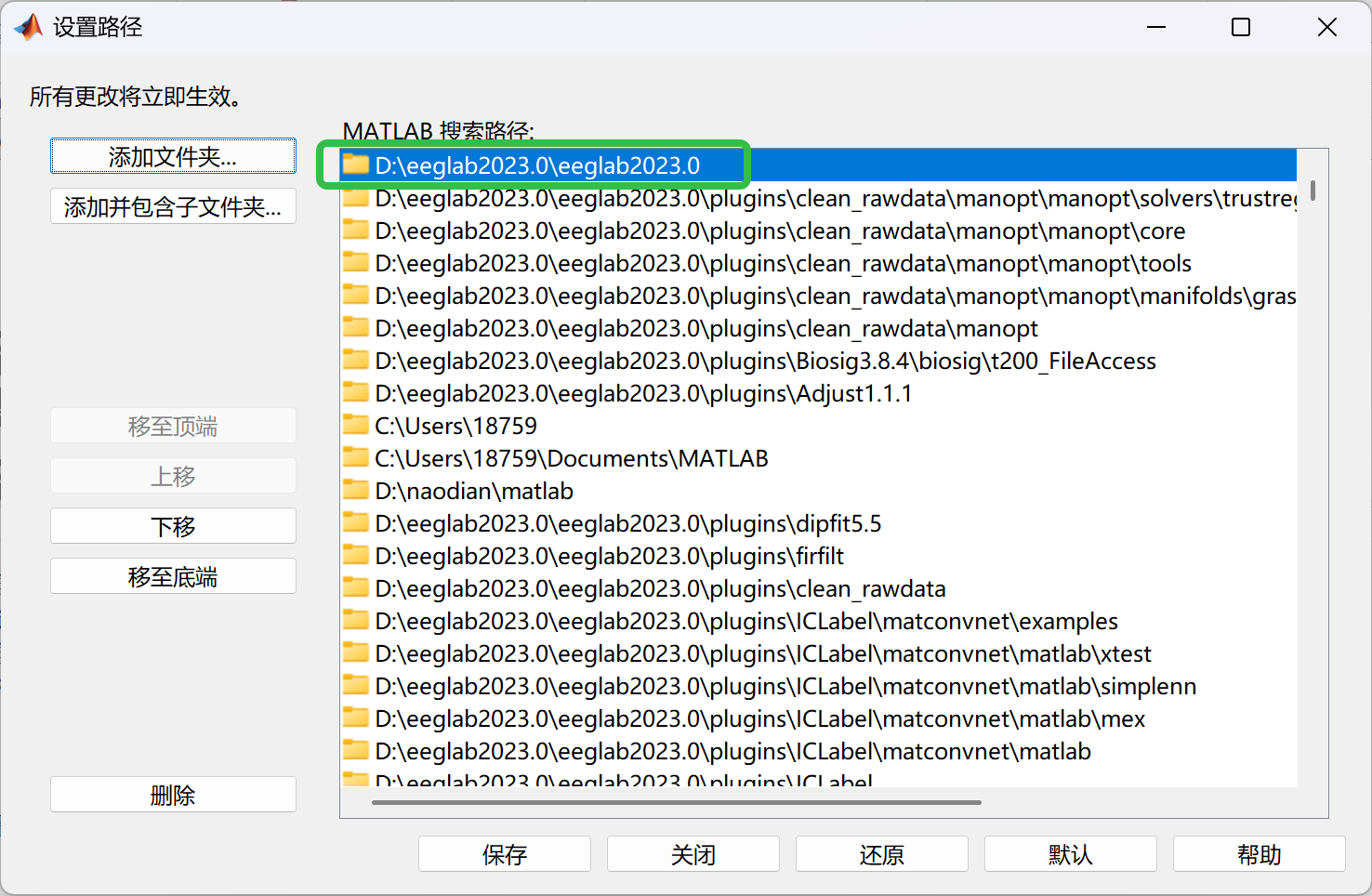The width and height of the screenshot is (1372, 896).
Task: Select the D:\naodian\matlab path
Action: click(819, 491)
